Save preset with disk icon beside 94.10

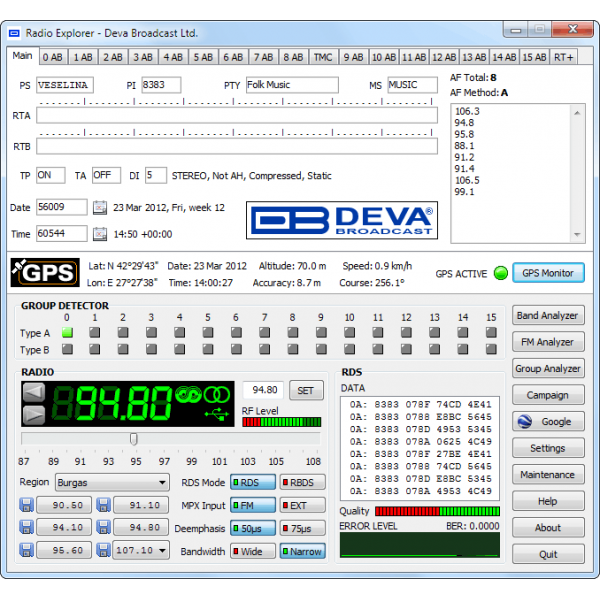26,528
